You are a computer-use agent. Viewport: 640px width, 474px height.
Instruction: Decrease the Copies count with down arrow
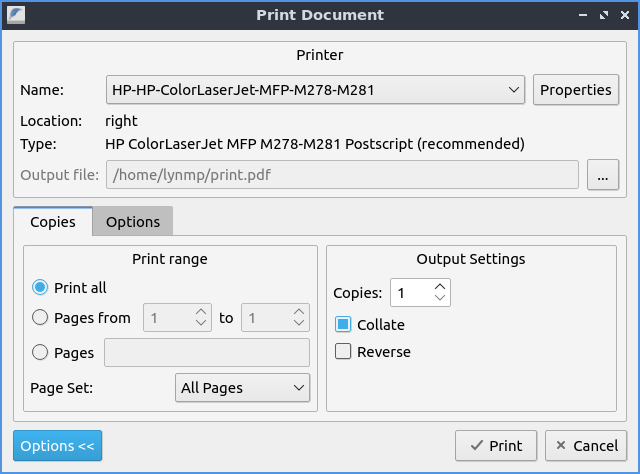tap(440, 299)
